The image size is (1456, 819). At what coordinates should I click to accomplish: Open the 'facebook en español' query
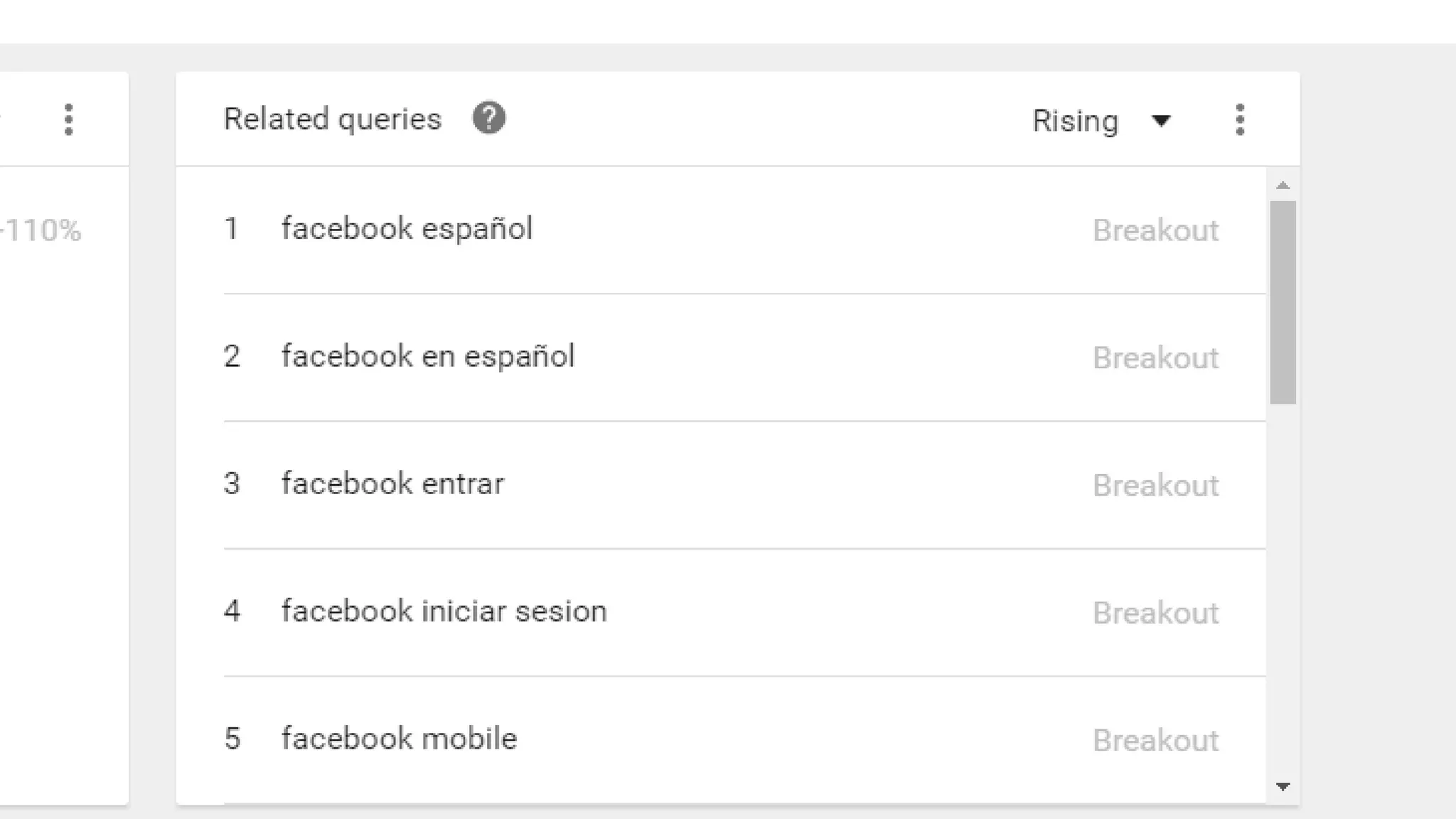(x=428, y=356)
